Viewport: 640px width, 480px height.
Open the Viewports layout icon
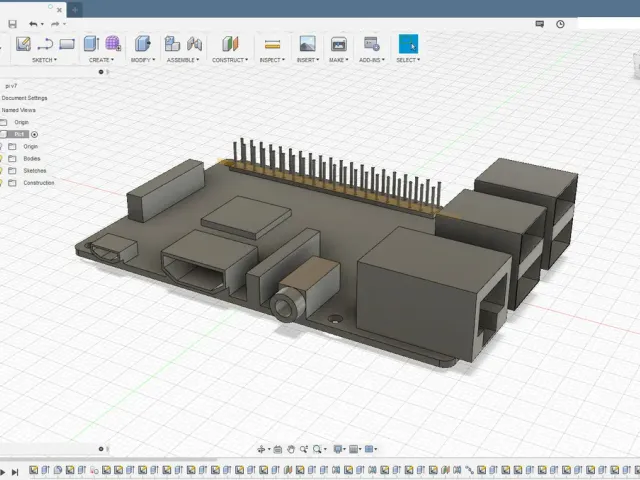(x=369, y=449)
